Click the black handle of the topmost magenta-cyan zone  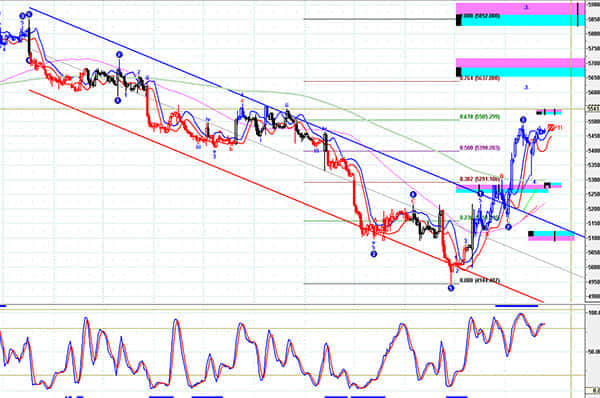point(459,20)
